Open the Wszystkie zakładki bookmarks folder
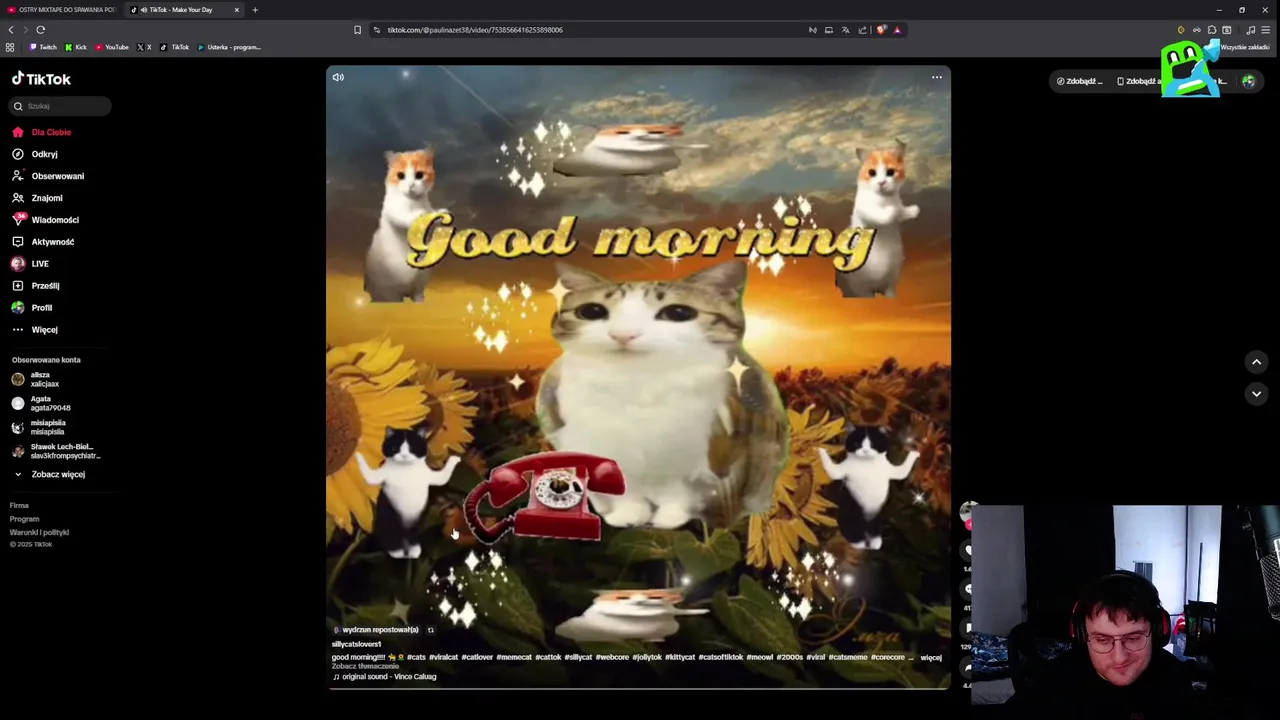This screenshot has width=1280, height=720. point(1245,47)
